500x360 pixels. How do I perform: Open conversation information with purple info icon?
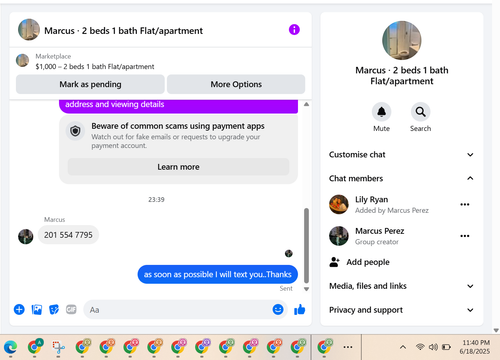click(294, 30)
